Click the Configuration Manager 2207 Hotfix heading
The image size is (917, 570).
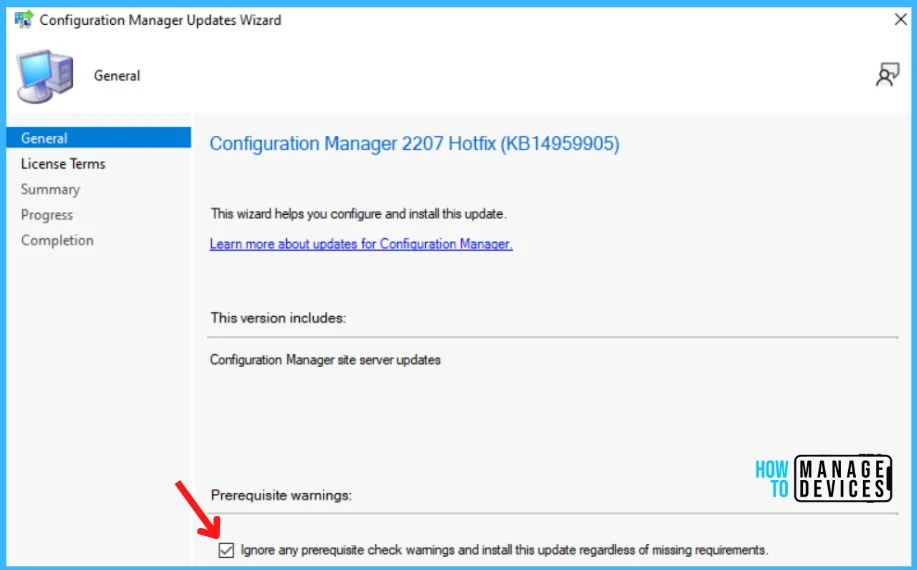tap(414, 144)
